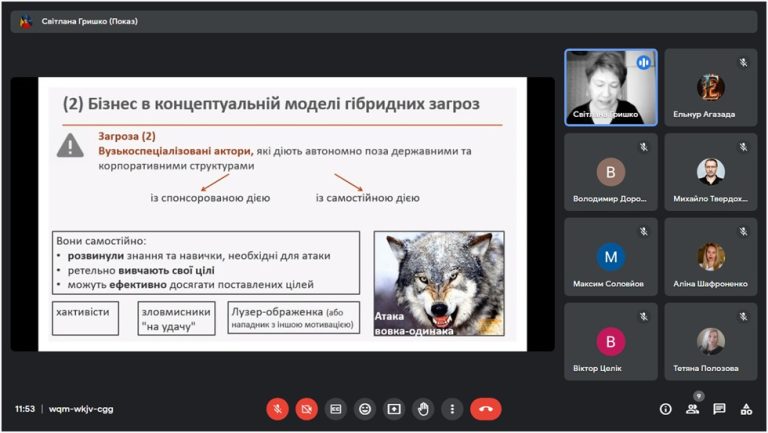Click the muted mic icon on Михайло Твердох... tile
This screenshot has width=768, height=433.
pyautogui.click(x=744, y=146)
